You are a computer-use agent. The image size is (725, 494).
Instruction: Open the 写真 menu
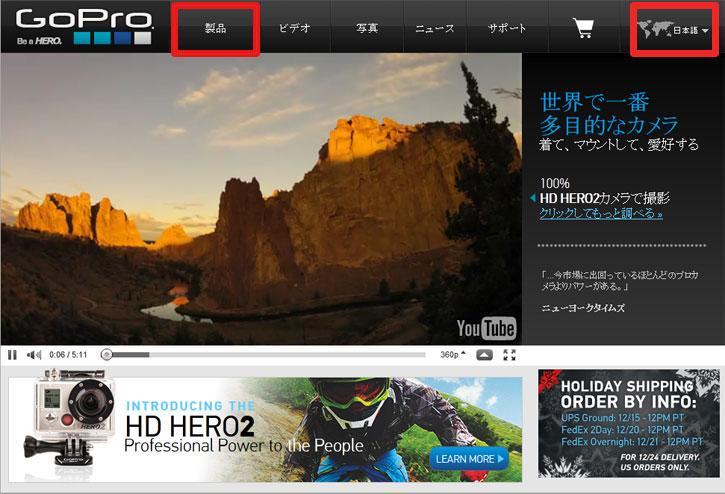click(367, 28)
